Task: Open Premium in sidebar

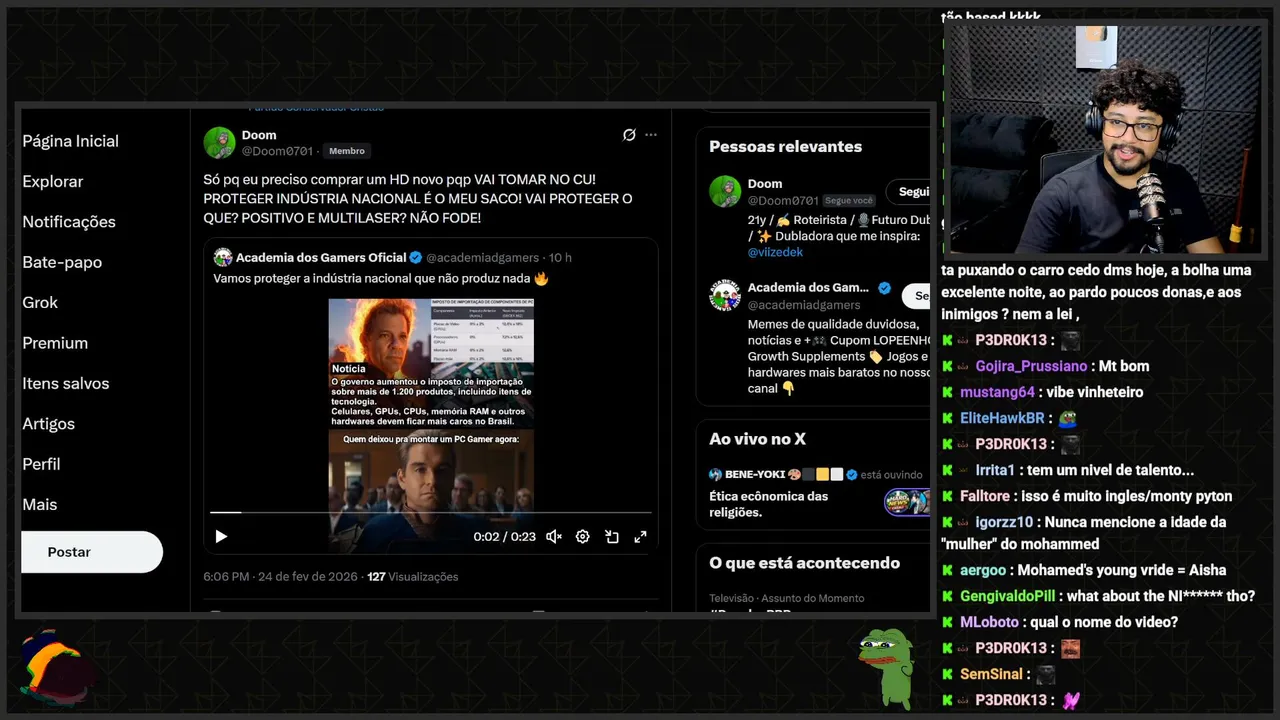Action: pos(55,343)
